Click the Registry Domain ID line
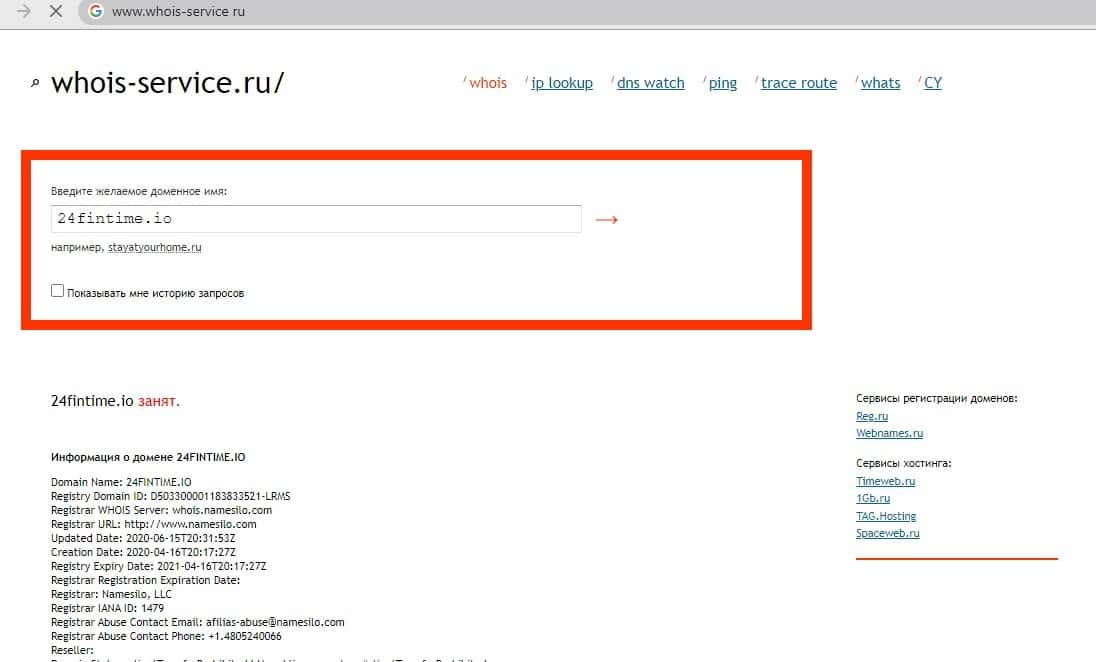 [x=171, y=496]
